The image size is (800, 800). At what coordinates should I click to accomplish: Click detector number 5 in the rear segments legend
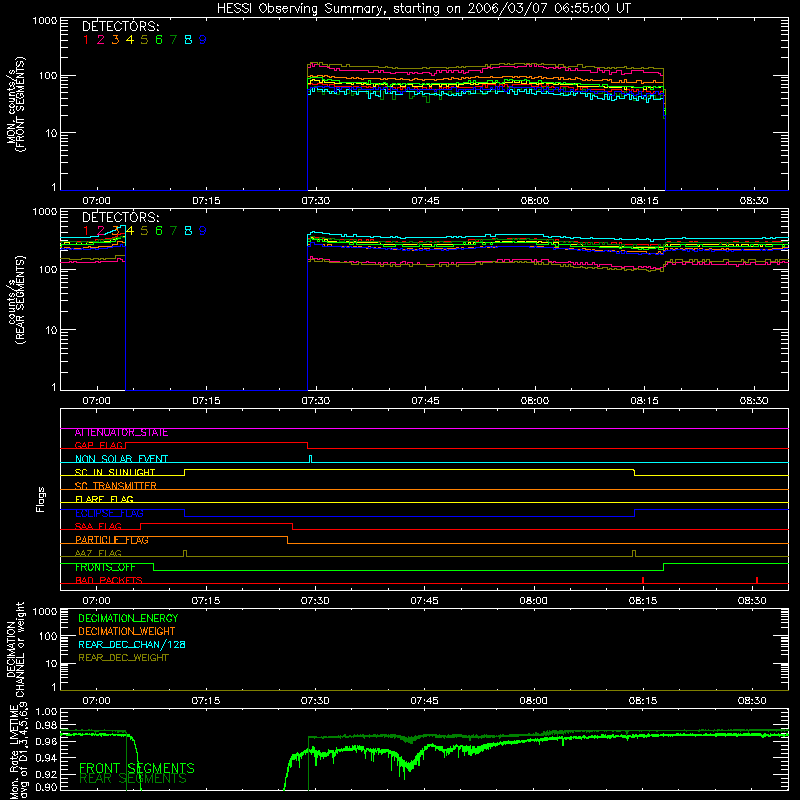click(144, 231)
